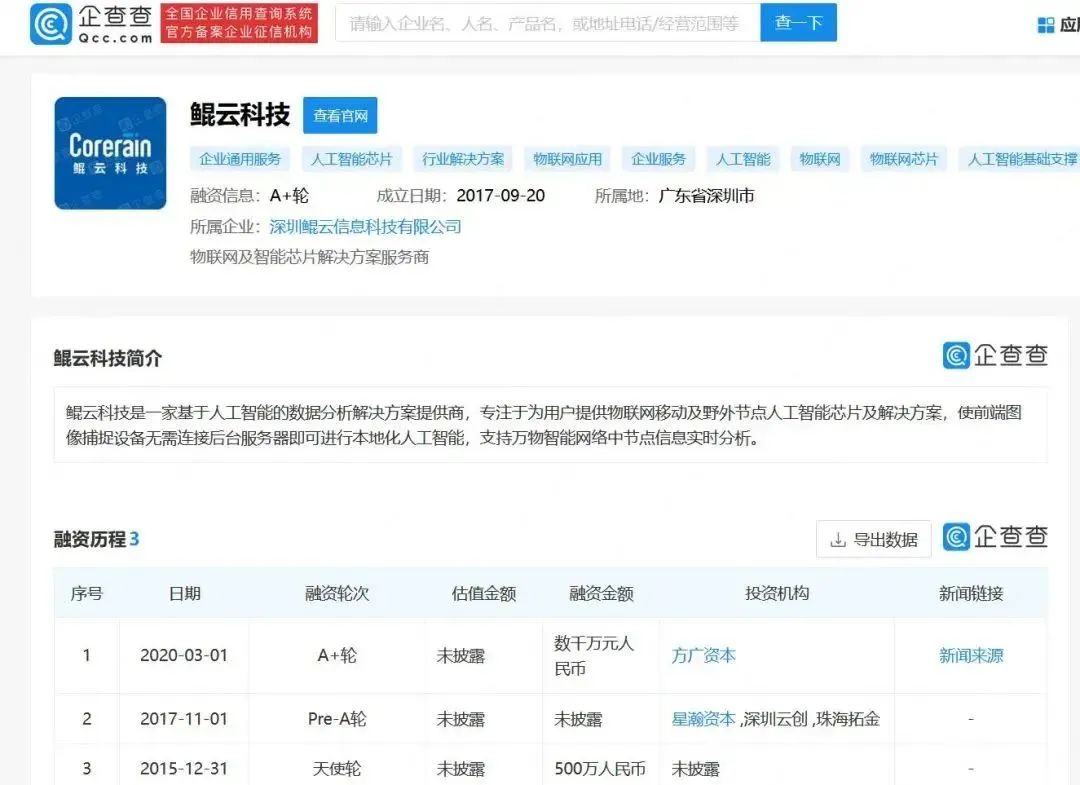This screenshot has height=785, width=1080.
Task: Click the 方广资本 investor link
Action: click(703, 655)
